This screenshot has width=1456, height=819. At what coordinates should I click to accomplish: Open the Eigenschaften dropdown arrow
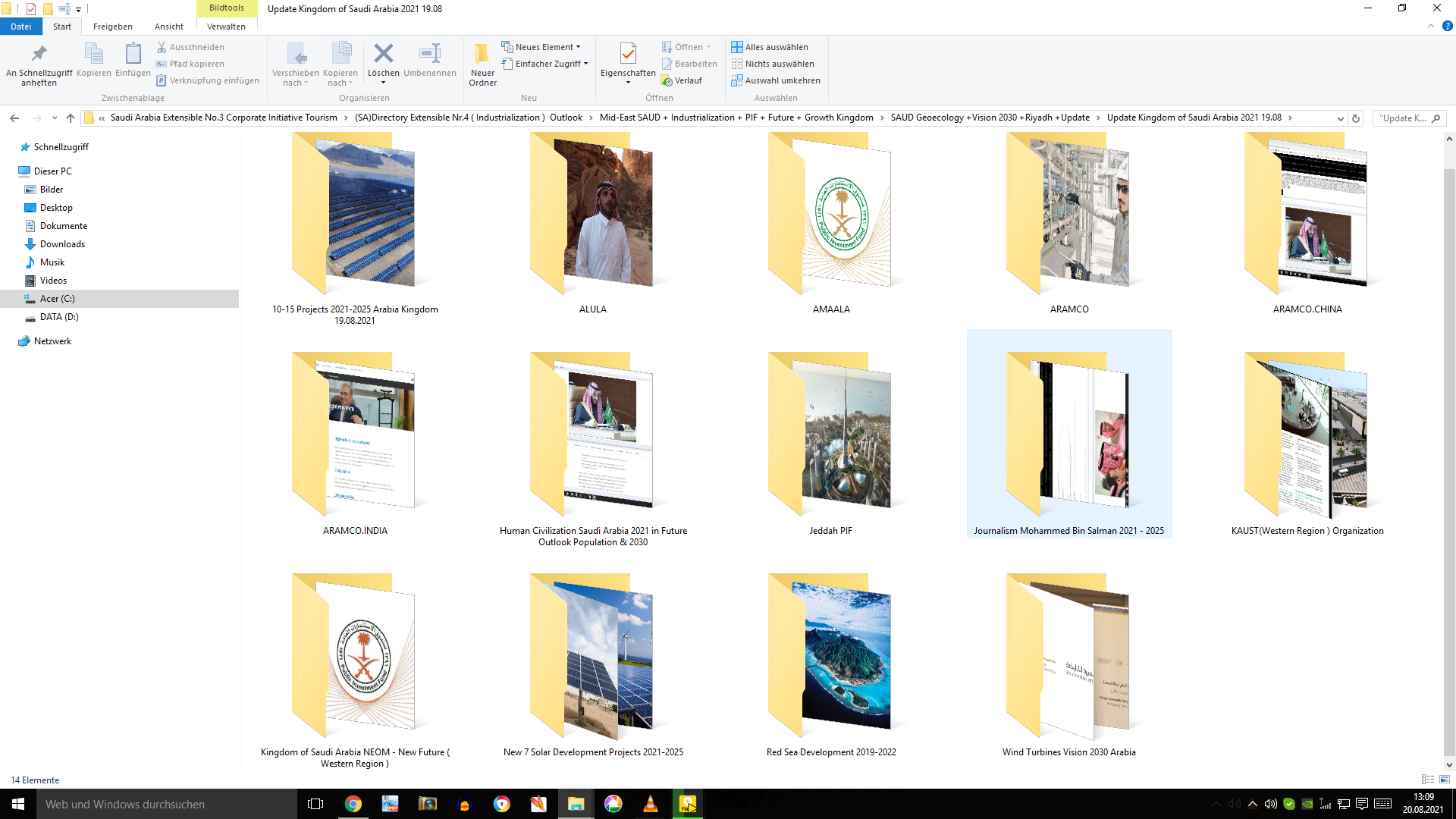(x=628, y=83)
